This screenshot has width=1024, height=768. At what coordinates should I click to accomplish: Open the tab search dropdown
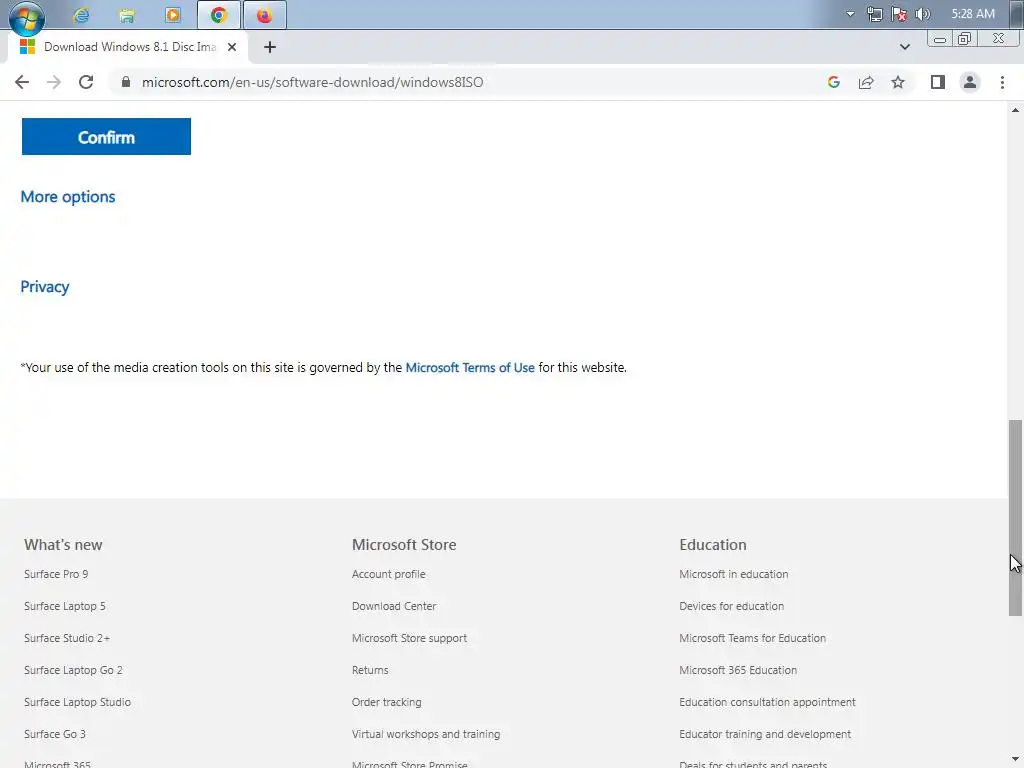click(x=904, y=47)
